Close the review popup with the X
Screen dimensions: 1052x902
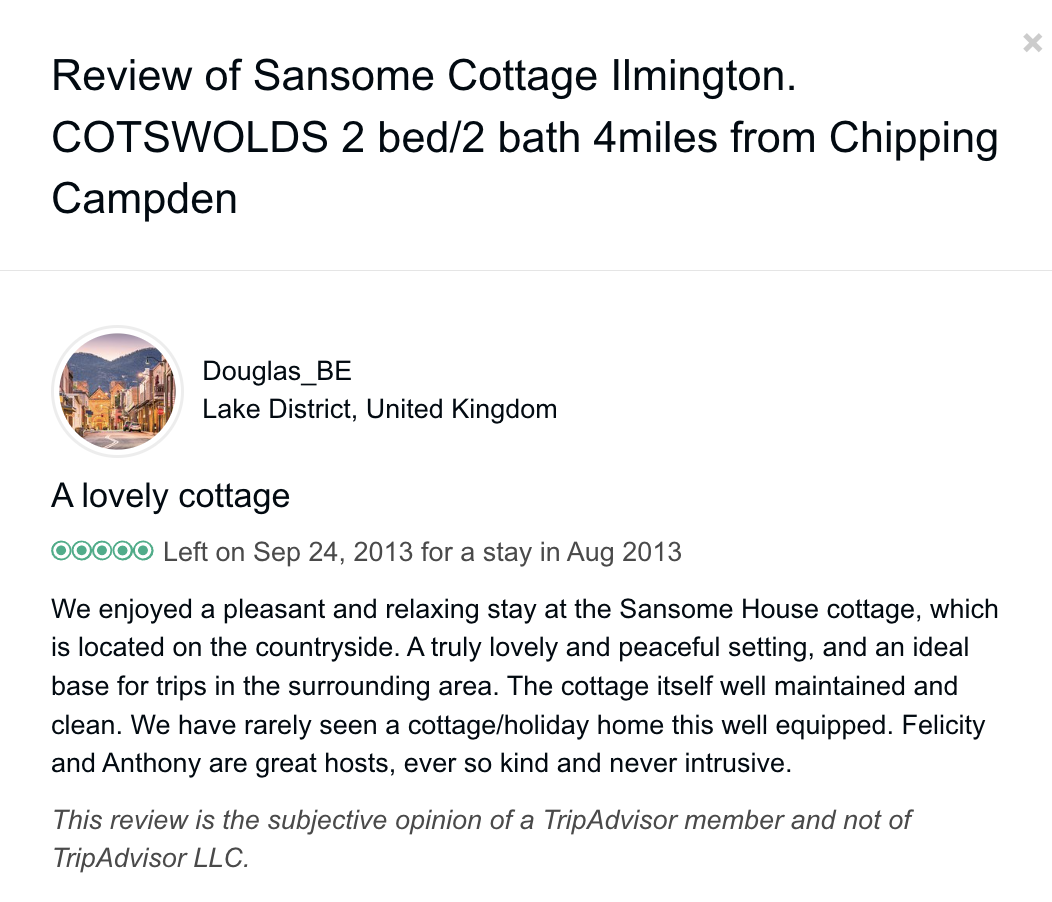[1032, 43]
